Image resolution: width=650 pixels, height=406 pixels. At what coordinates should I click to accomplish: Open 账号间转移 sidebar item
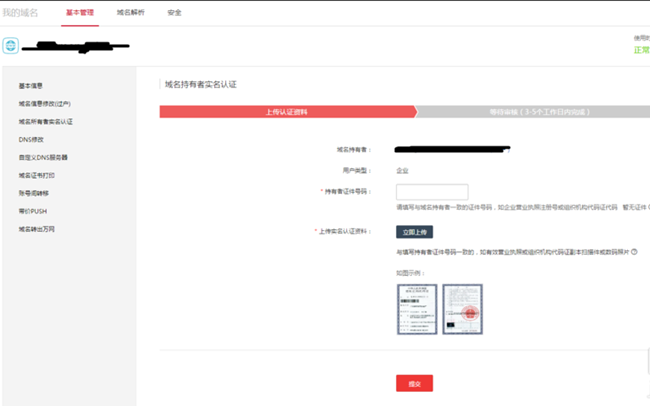pyautogui.click(x=34, y=193)
